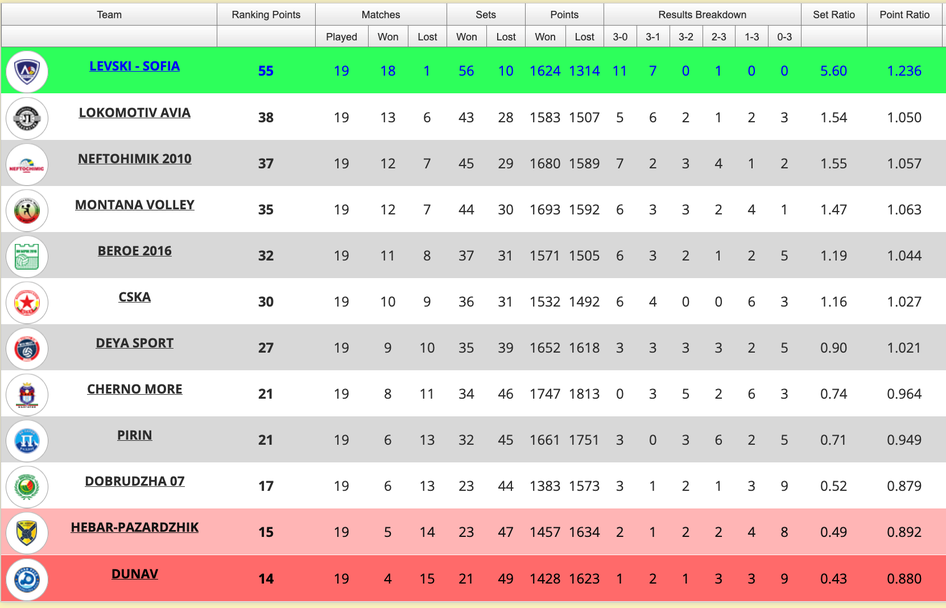This screenshot has width=946, height=608.
Task: Open the LEVSKI - SOFIA team link
Action: 135,66
